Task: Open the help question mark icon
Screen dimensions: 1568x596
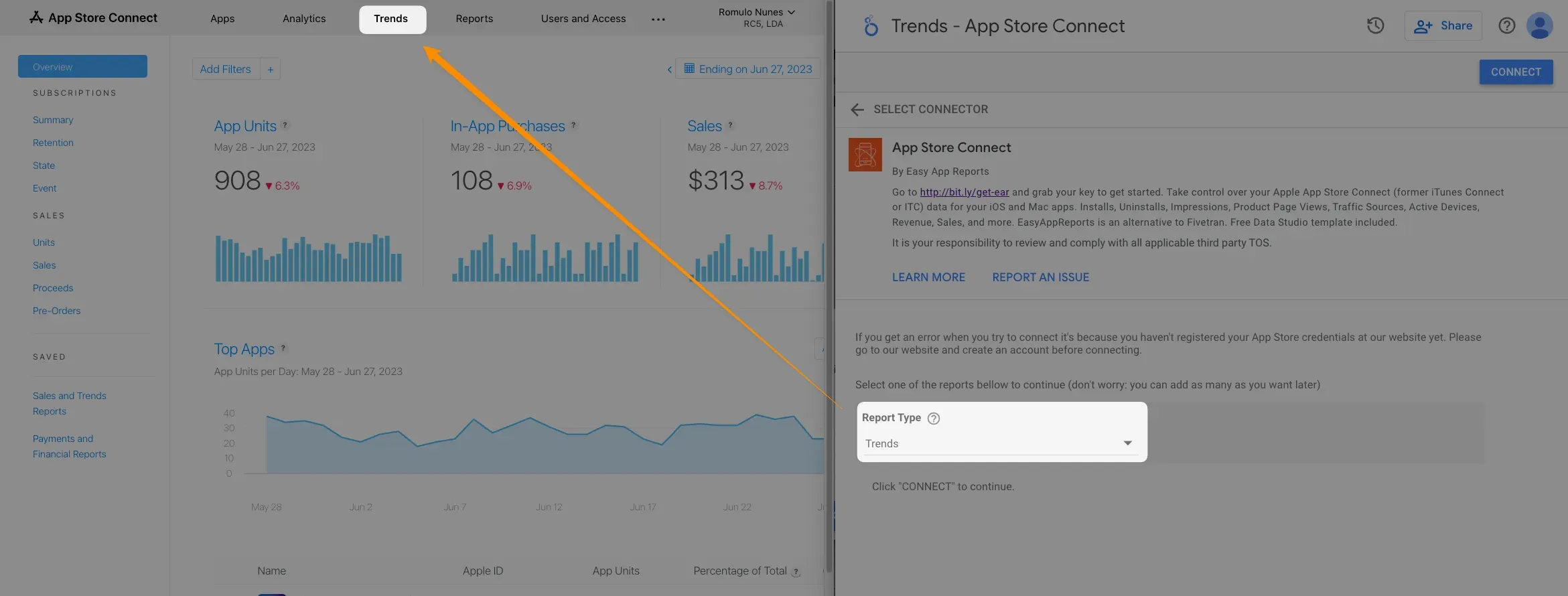Action: [1506, 25]
